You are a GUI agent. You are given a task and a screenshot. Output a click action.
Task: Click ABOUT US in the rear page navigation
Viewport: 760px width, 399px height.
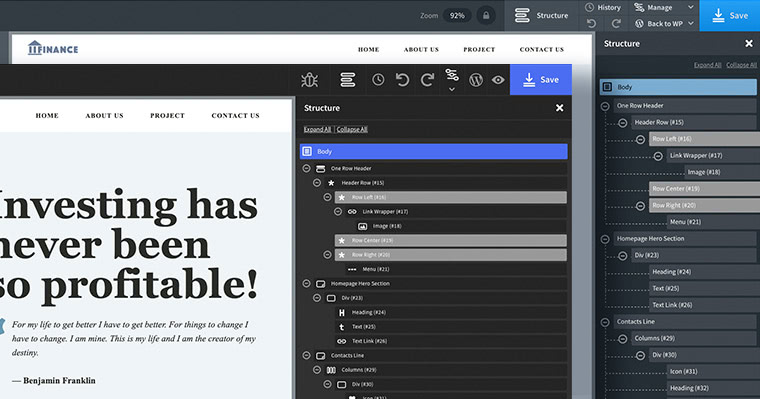(x=421, y=49)
